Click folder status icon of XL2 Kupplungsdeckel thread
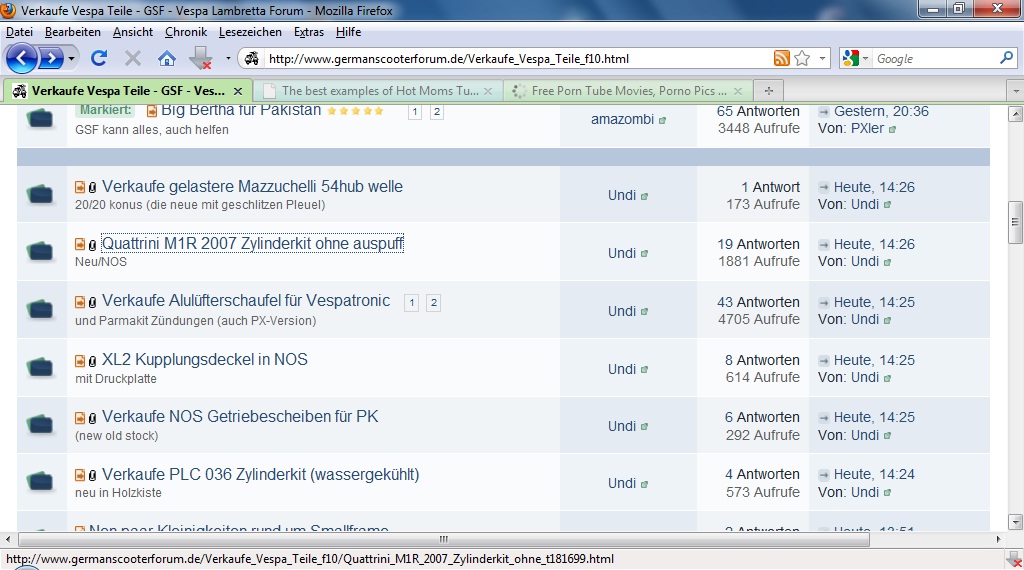This screenshot has height=570, width=1024. (40, 368)
